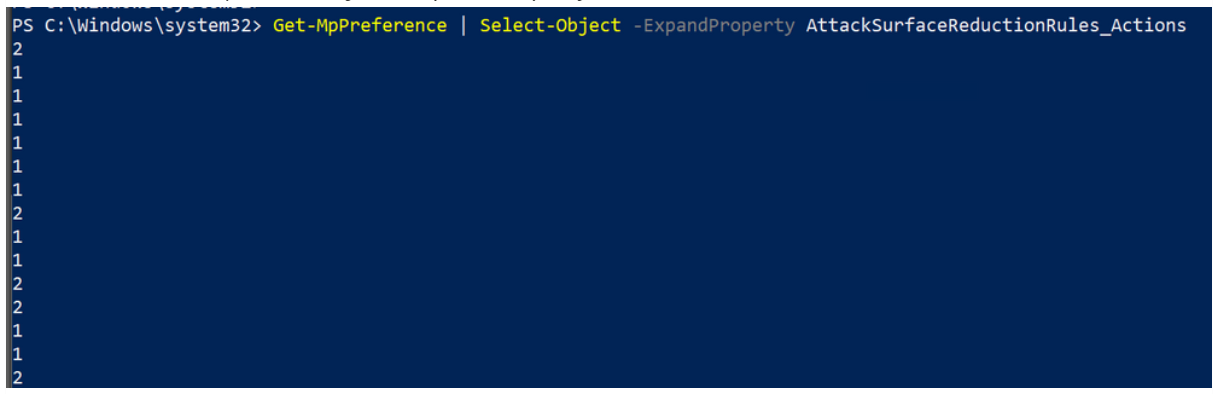Select the third output line value 1
1220x394 pixels.
(x=17, y=96)
